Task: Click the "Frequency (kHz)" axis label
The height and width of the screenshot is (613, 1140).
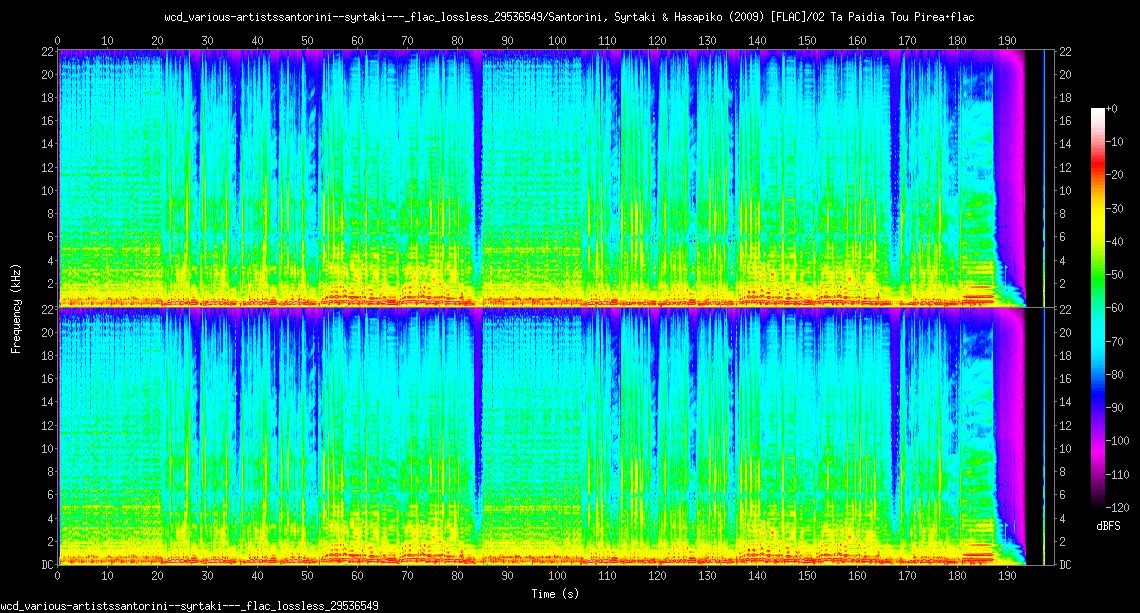Action: (x=16, y=309)
